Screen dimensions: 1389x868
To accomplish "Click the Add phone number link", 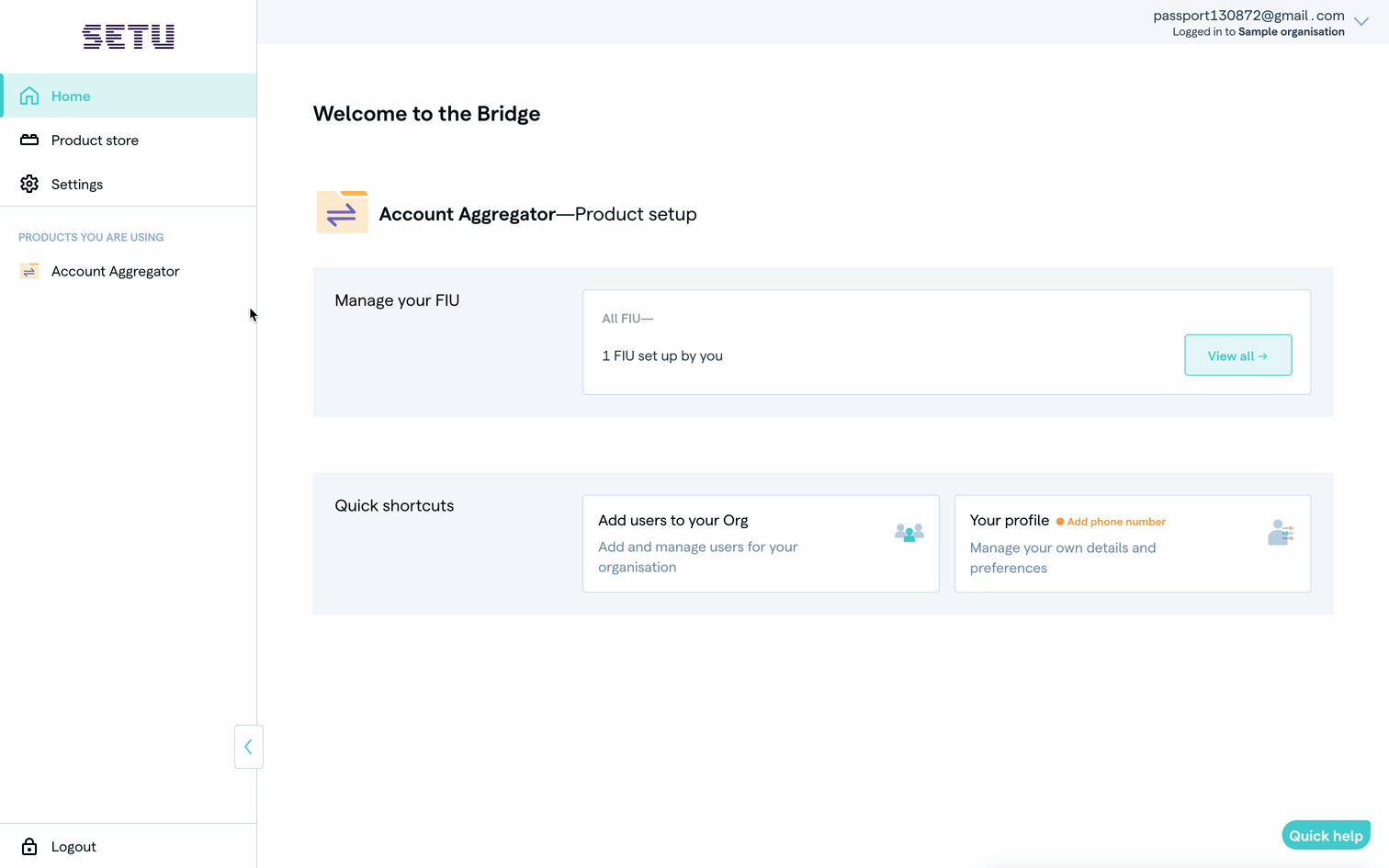I will tap(1115, 522).
